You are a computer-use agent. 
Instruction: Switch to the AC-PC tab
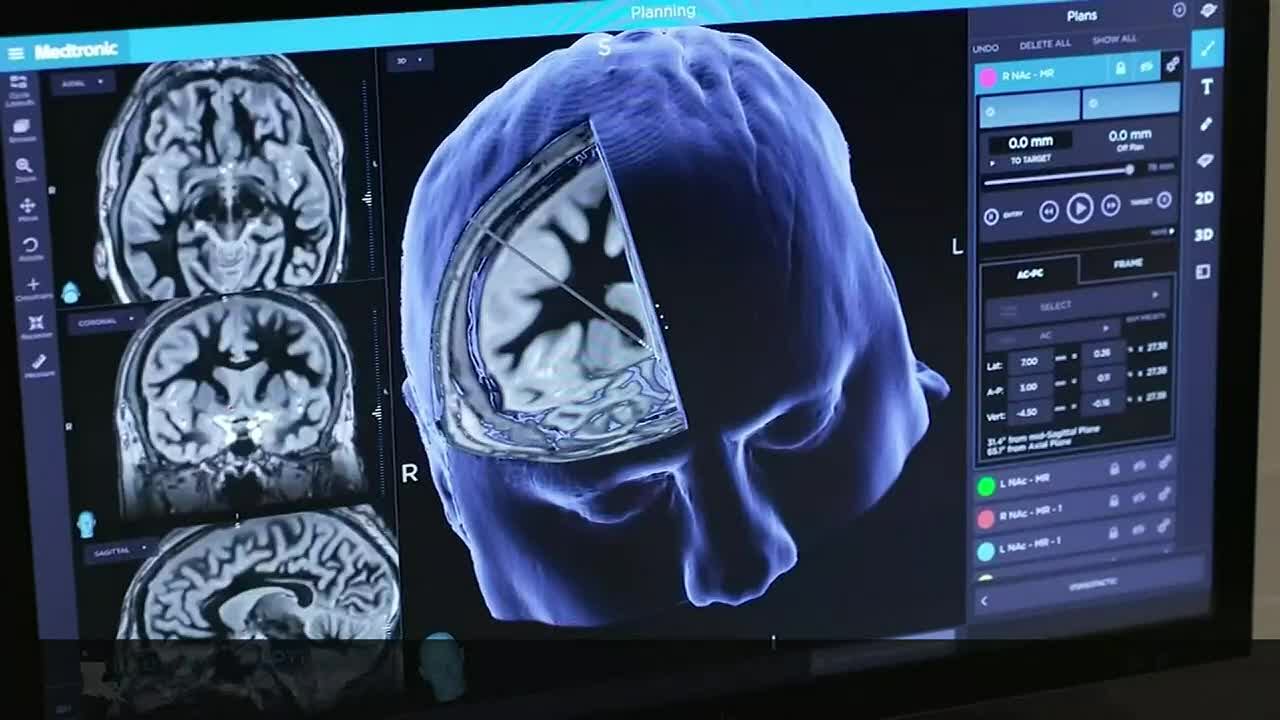tap(1030, 273)
